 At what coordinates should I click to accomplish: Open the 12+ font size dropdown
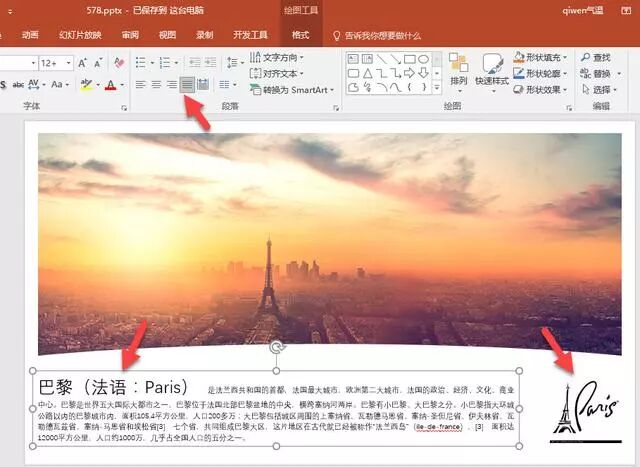pyautogui.click(x=69, y=63)
